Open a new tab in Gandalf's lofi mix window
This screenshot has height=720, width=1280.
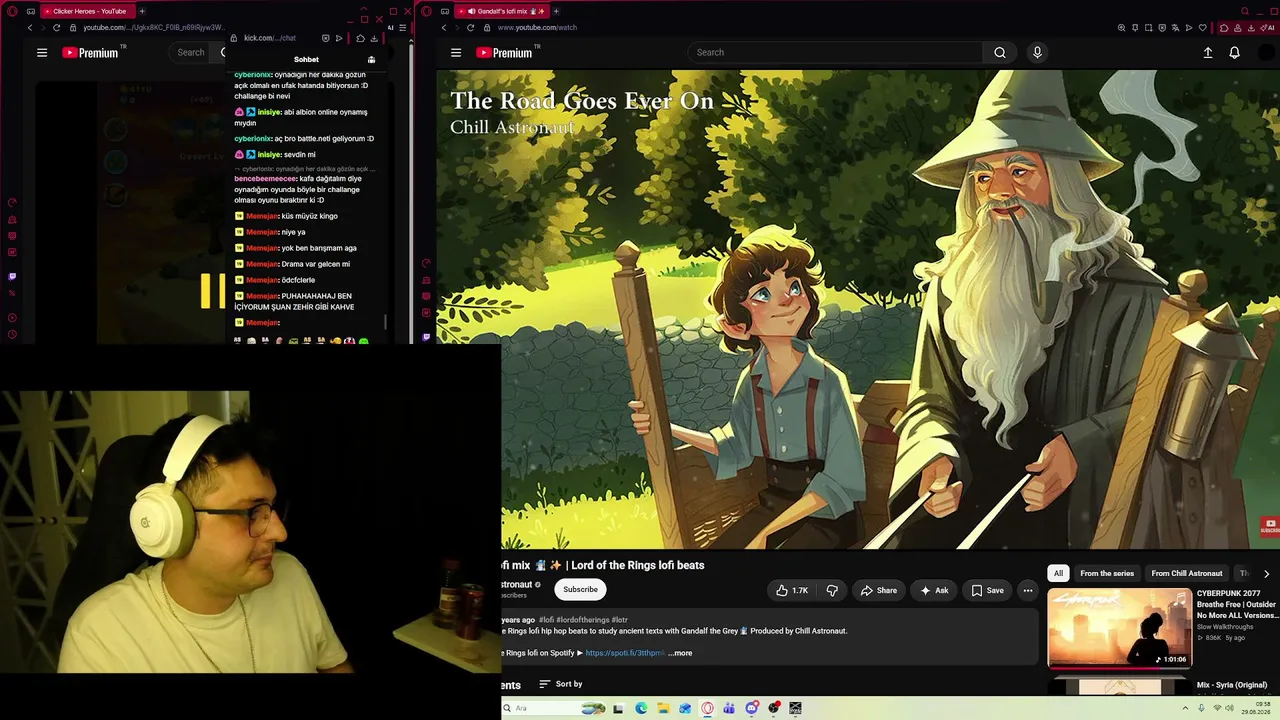556,11
